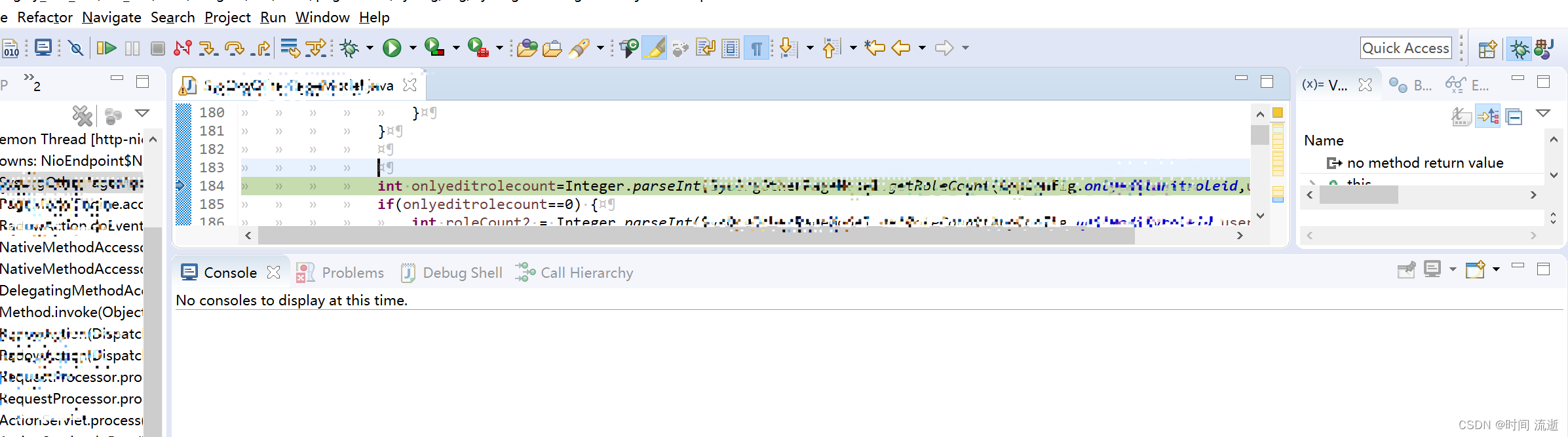Toggle Block Selection mode
This screenshot has height=437, width=1568.
[x=731, y=48]
